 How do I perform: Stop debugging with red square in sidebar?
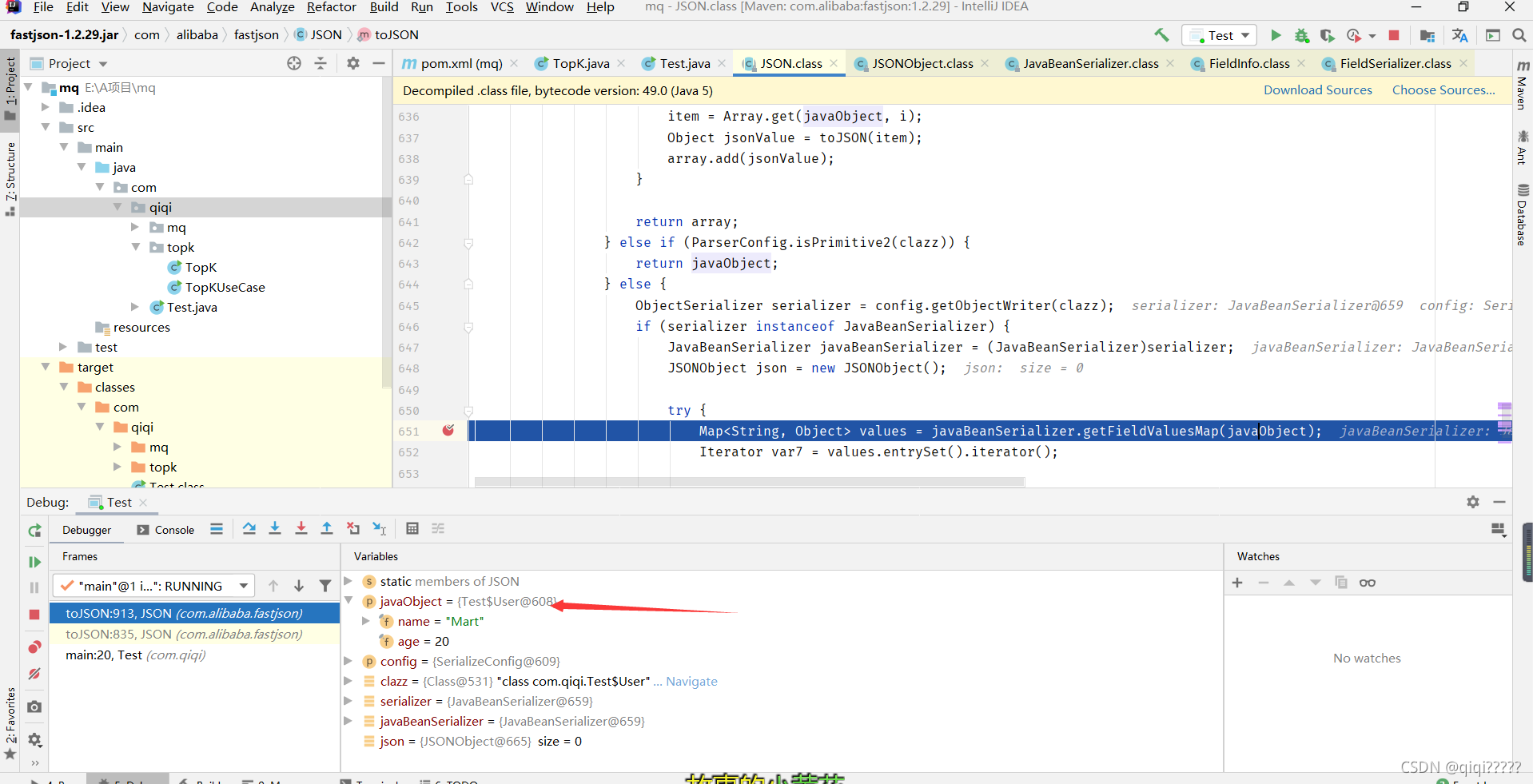(x=34, y=615)
